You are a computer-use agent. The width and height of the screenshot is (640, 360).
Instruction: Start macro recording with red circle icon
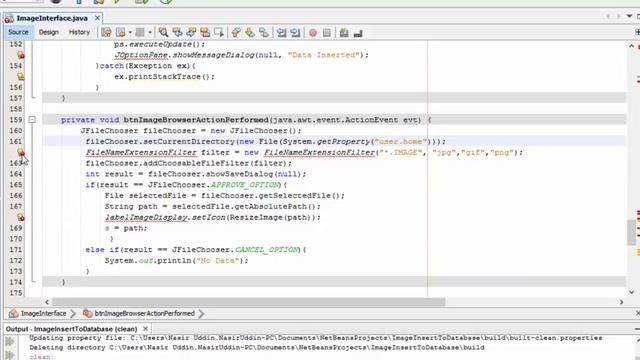tap(313, 33)
